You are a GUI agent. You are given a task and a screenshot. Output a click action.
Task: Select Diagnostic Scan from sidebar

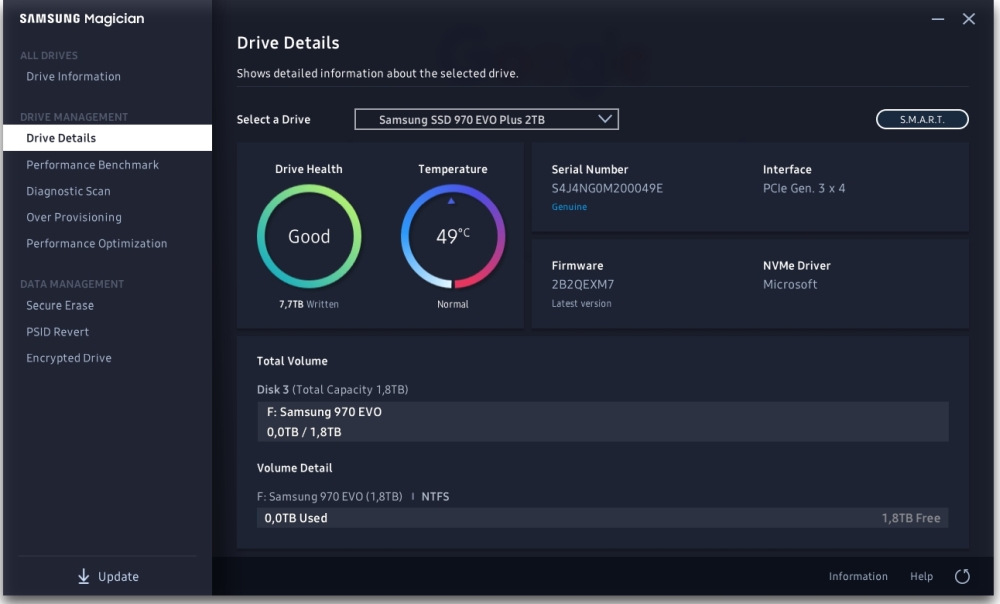pyautogui.click(x=68, y=191)
